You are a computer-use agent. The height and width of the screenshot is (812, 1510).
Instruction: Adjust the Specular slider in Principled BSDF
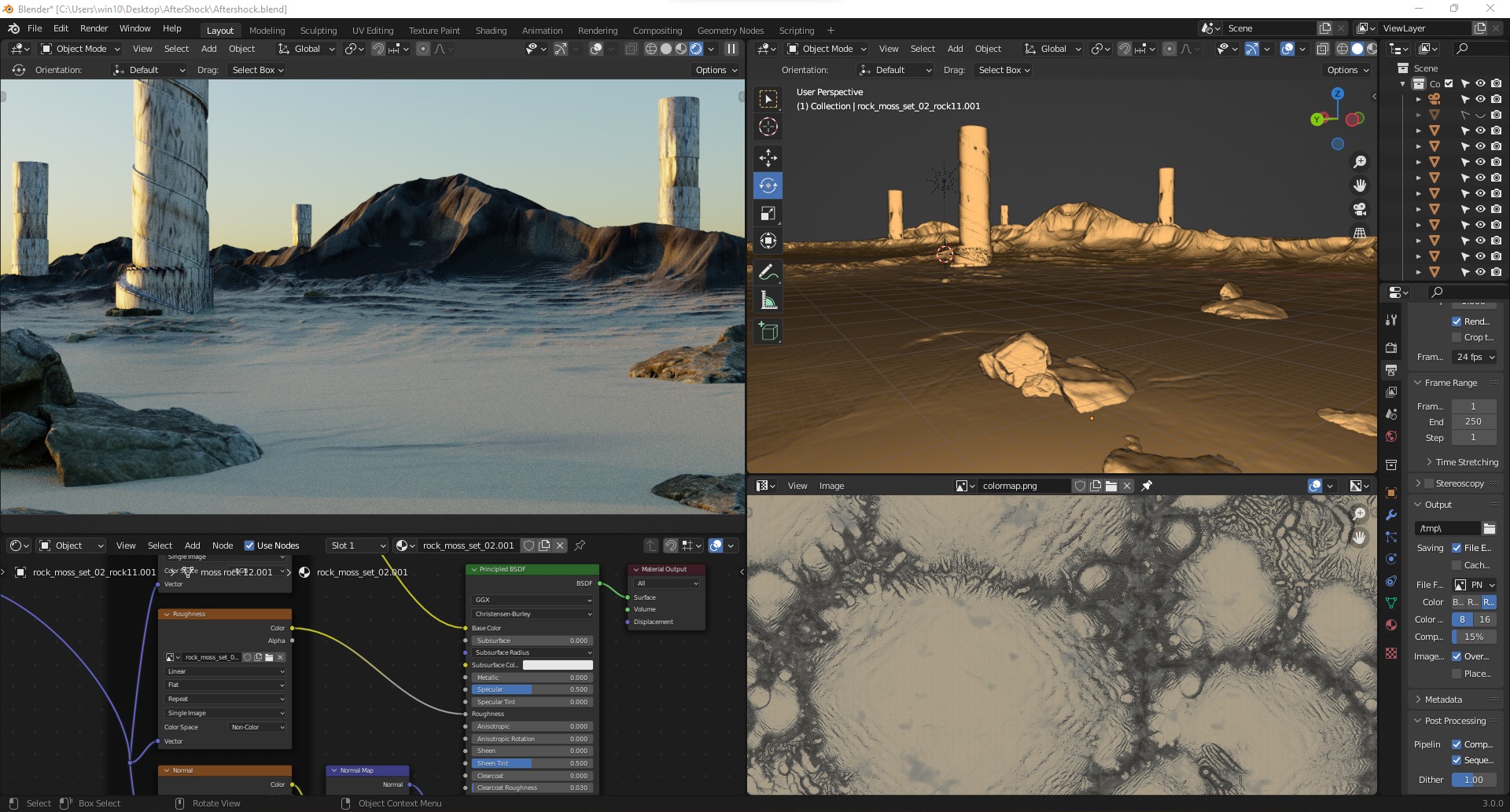click(532, 689)
